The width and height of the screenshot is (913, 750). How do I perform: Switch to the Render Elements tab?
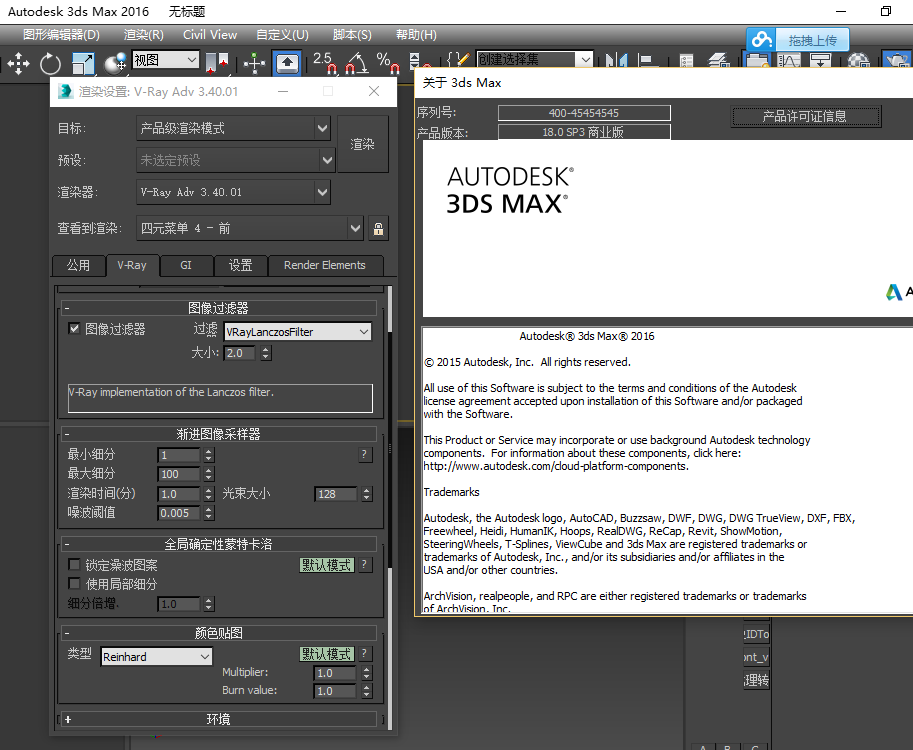tap(324, 266)
